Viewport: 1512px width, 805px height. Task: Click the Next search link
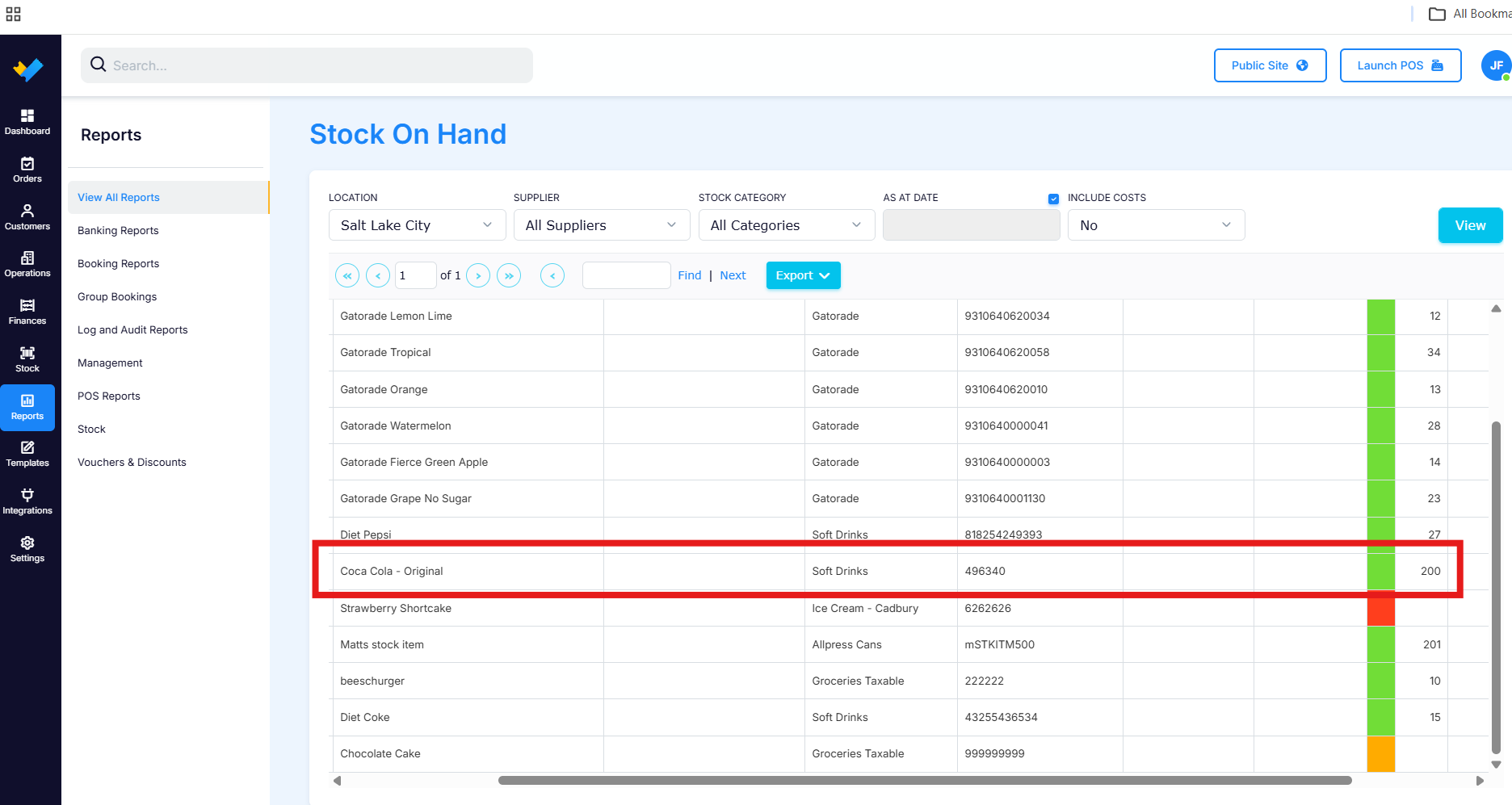click(x=733, y=275)
